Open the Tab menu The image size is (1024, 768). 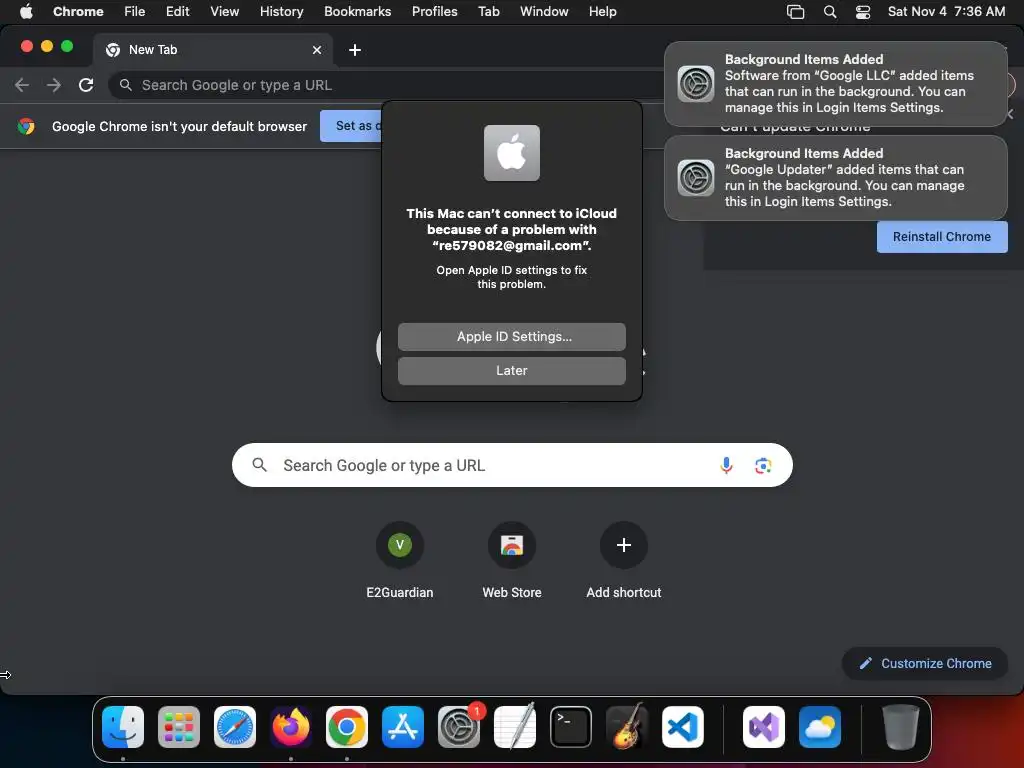pyautogui.click(x=488, y=12)
